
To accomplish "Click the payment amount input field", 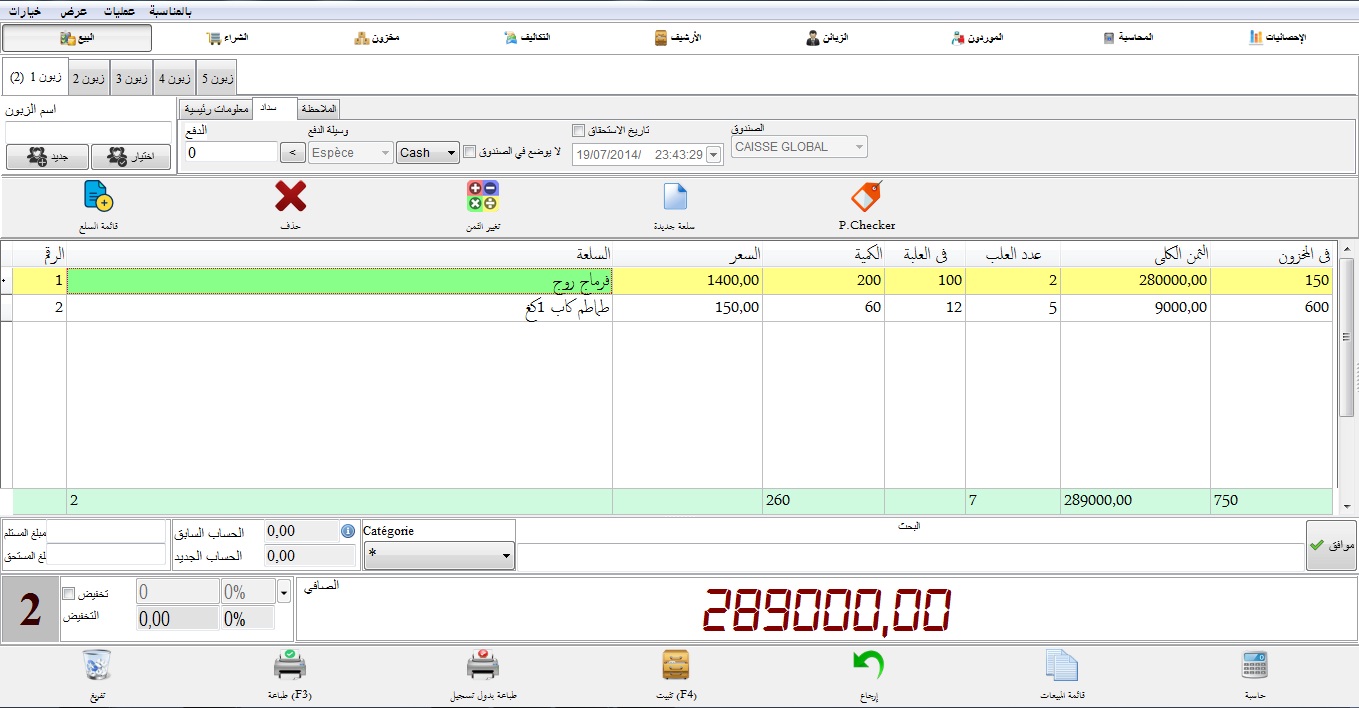I will [x=231, y=153].
